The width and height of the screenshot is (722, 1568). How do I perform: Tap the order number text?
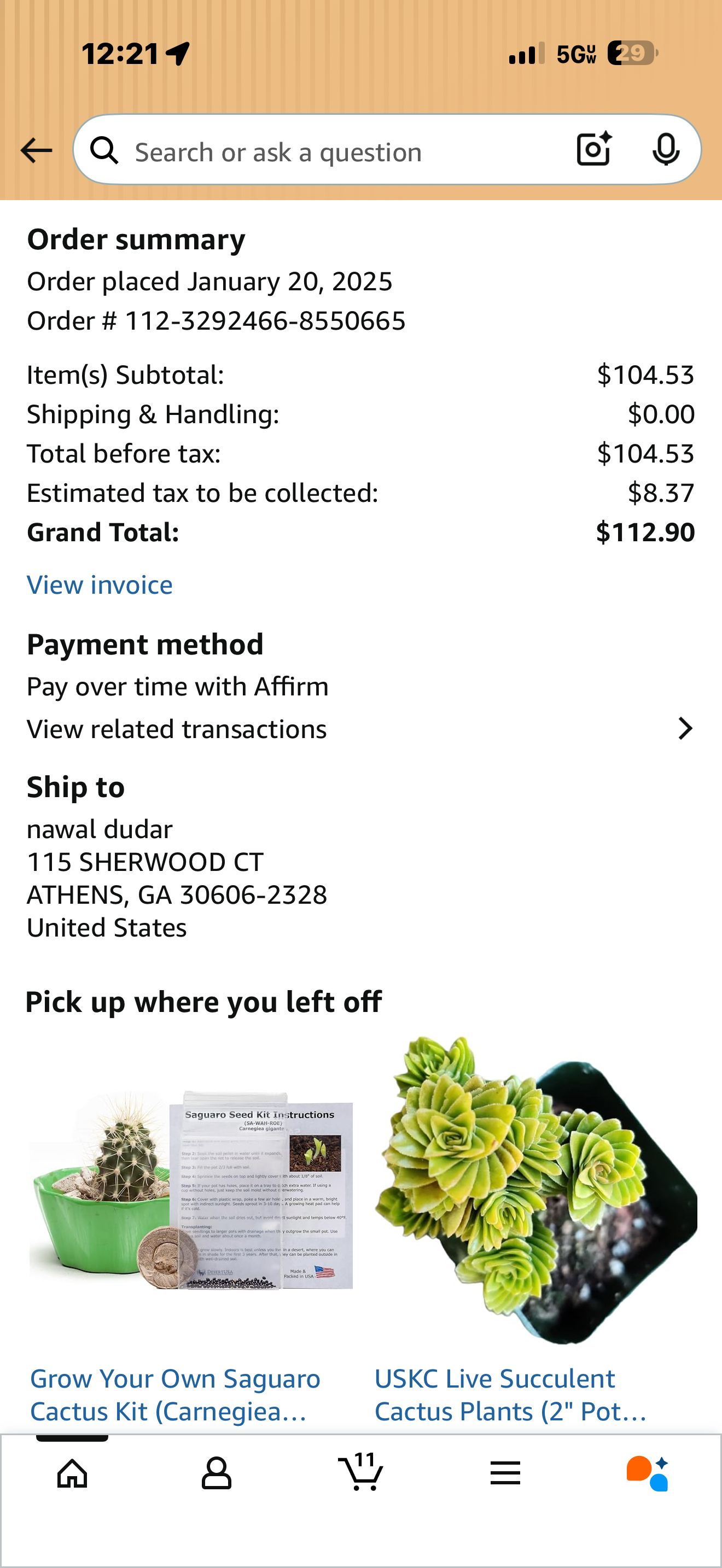pos(216,321)
